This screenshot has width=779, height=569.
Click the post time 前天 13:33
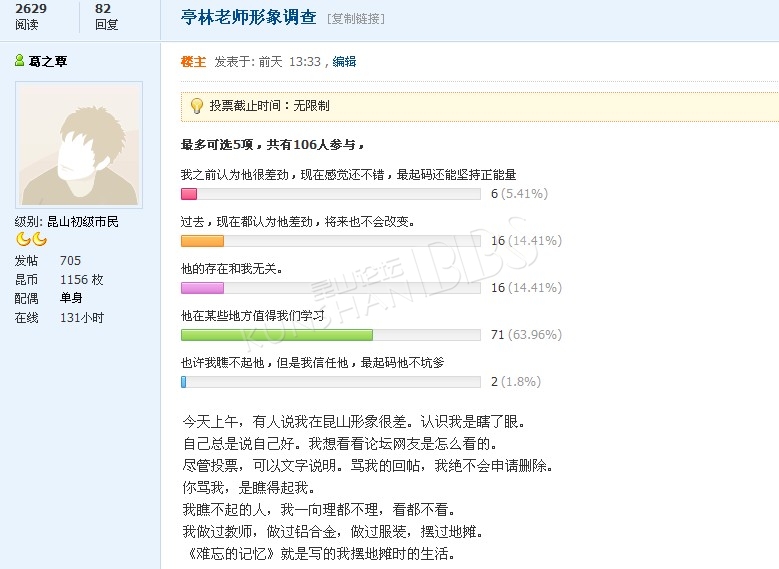tap(290, 62)
